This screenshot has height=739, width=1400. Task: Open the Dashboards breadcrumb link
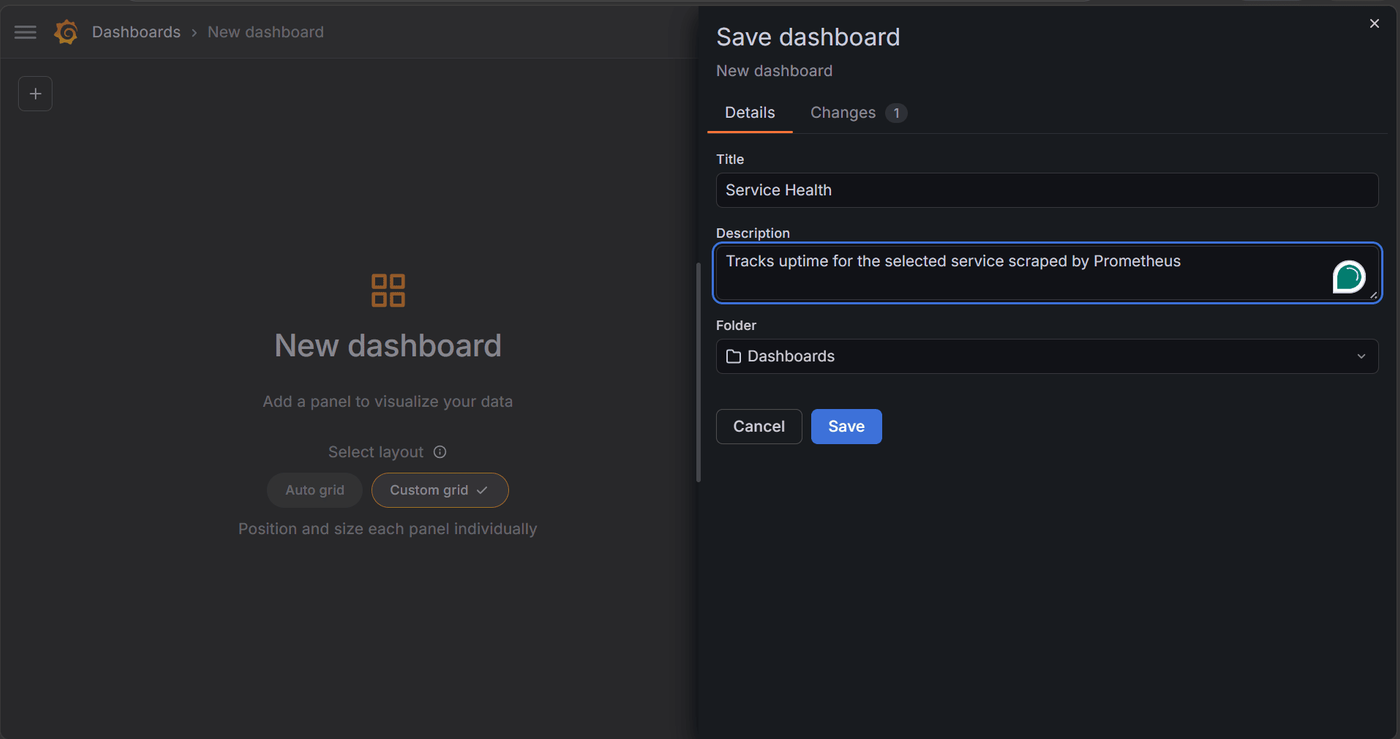pyautogui.click(x=136, y=32)
